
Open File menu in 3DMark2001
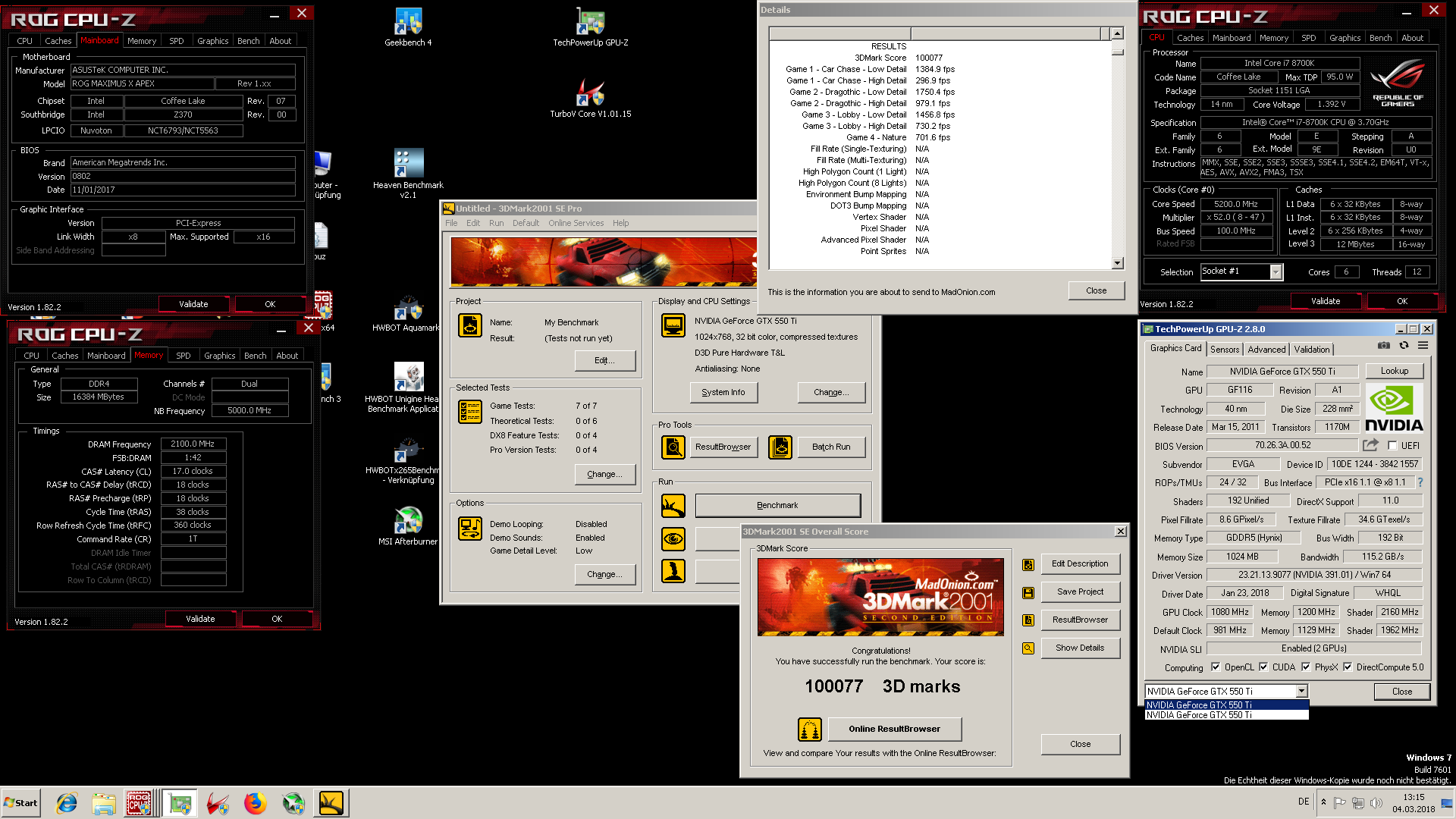(451, 224)
